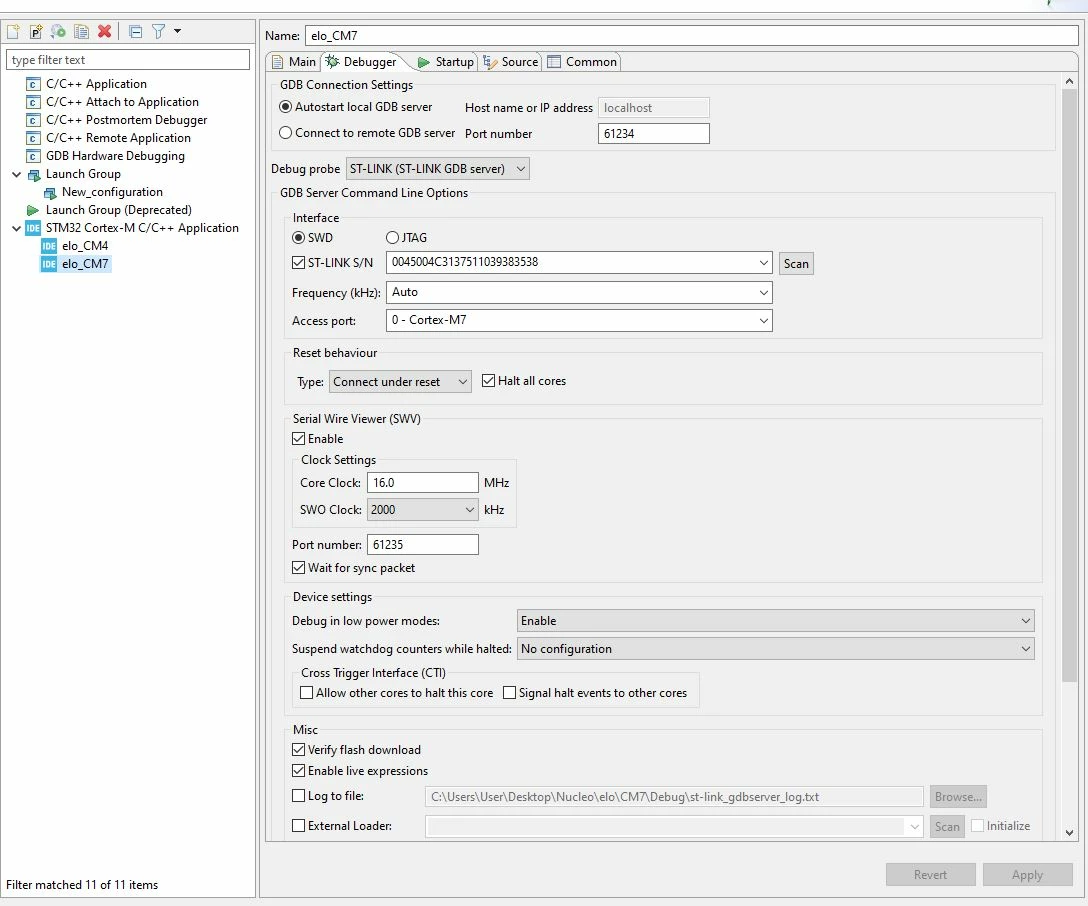
Task: Switch to the Startup tab
Action: [x=445, y=62]
